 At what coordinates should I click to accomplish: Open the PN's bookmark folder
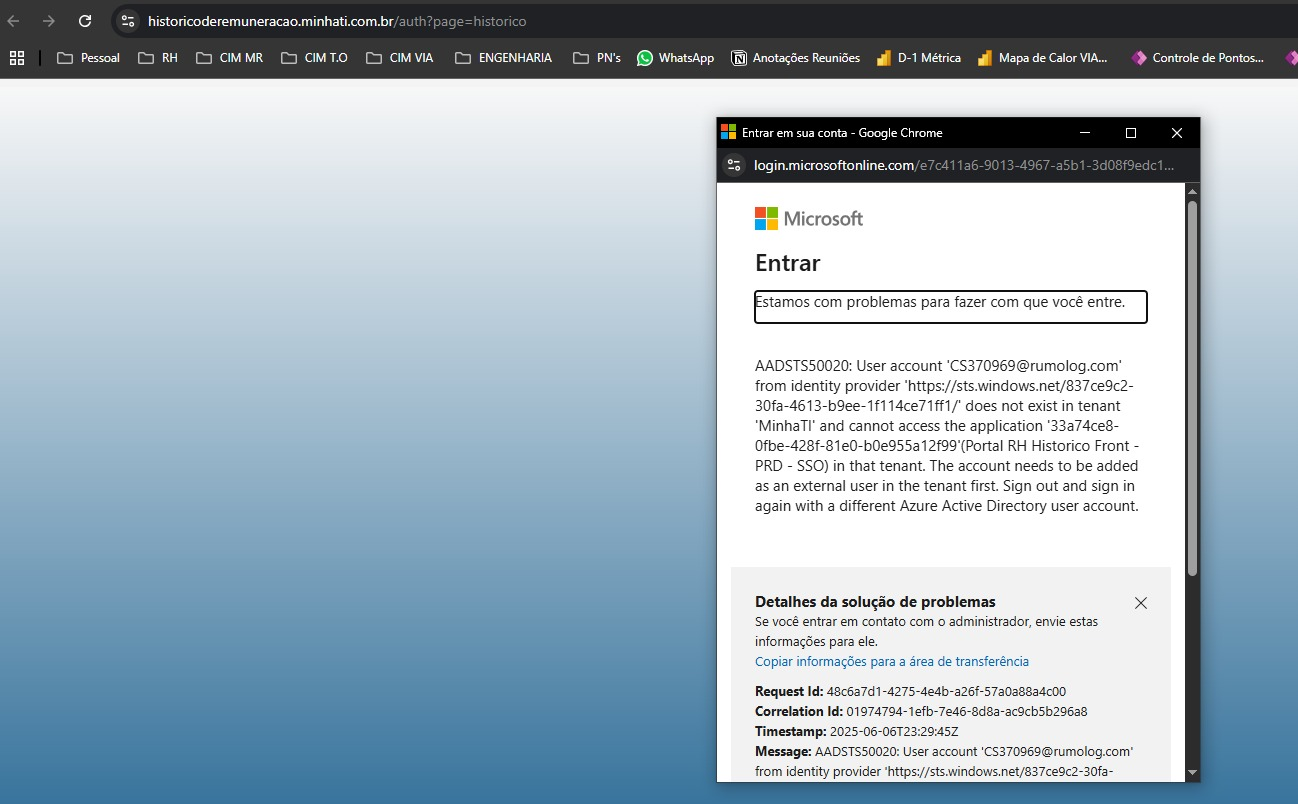point(597,58)
